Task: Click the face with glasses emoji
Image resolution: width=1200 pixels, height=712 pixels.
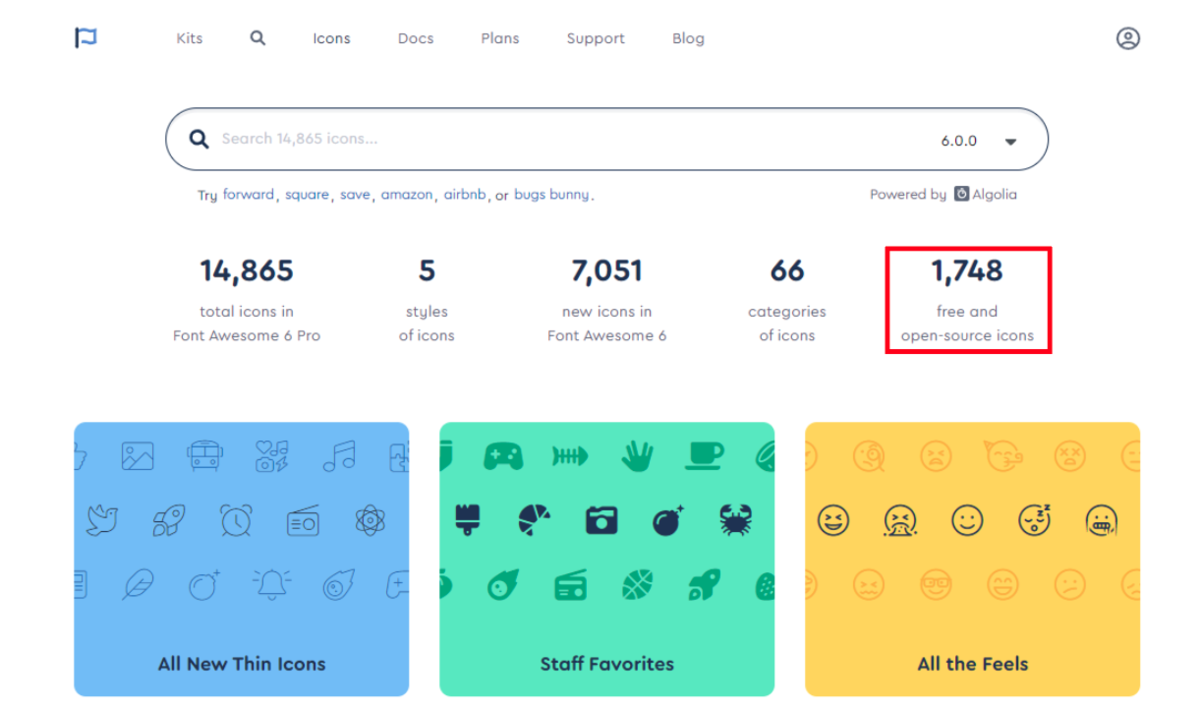Action: pos(935,584)
